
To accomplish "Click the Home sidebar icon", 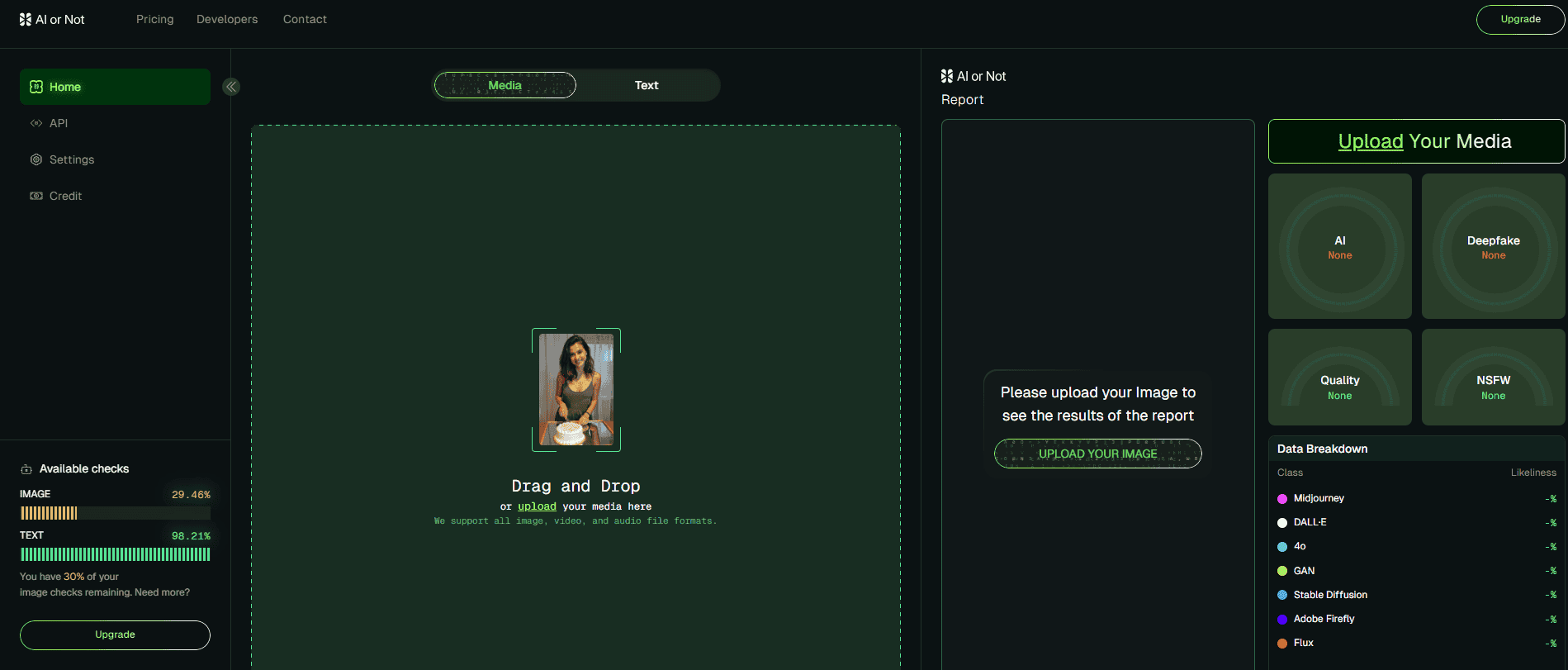I will coord(36,87).
